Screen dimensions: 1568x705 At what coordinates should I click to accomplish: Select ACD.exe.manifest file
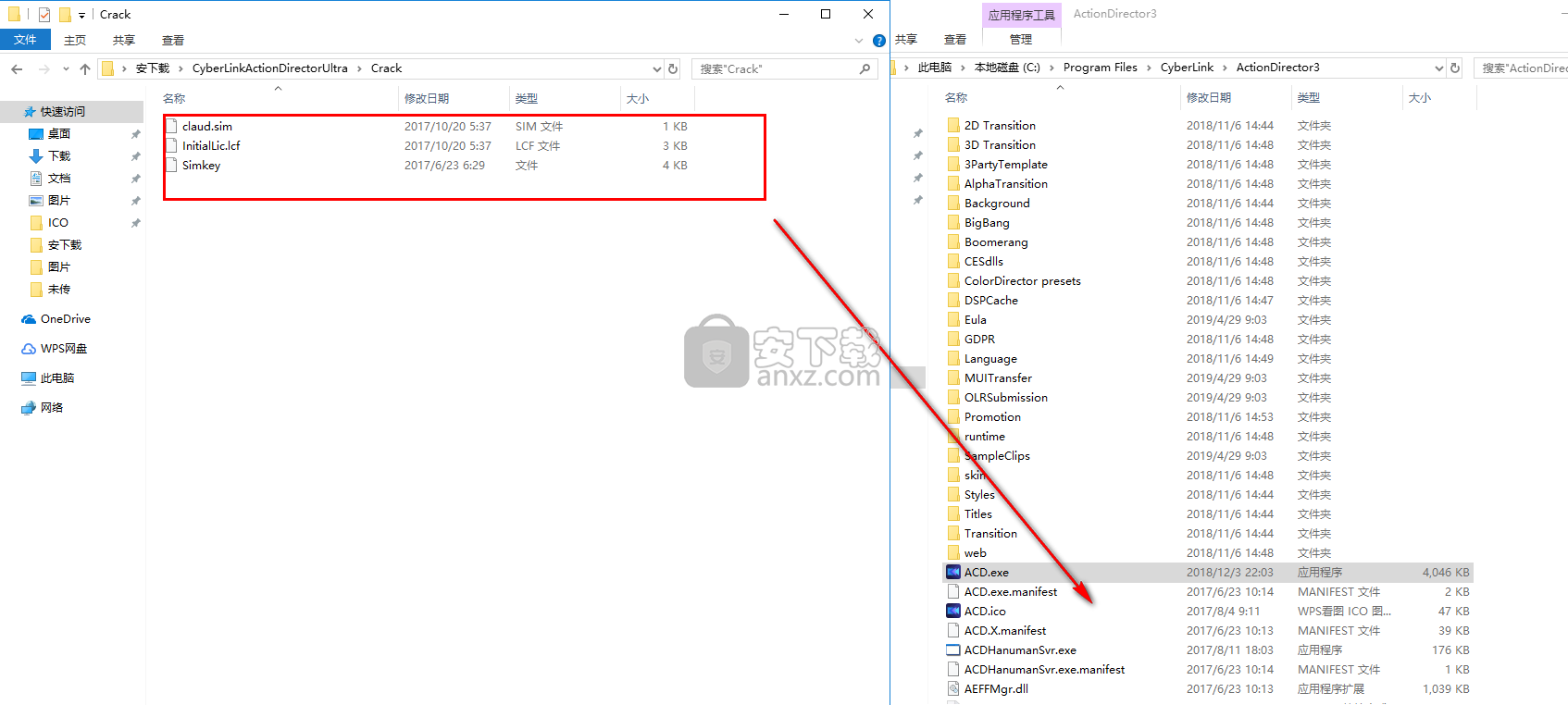coord(1010,592)
